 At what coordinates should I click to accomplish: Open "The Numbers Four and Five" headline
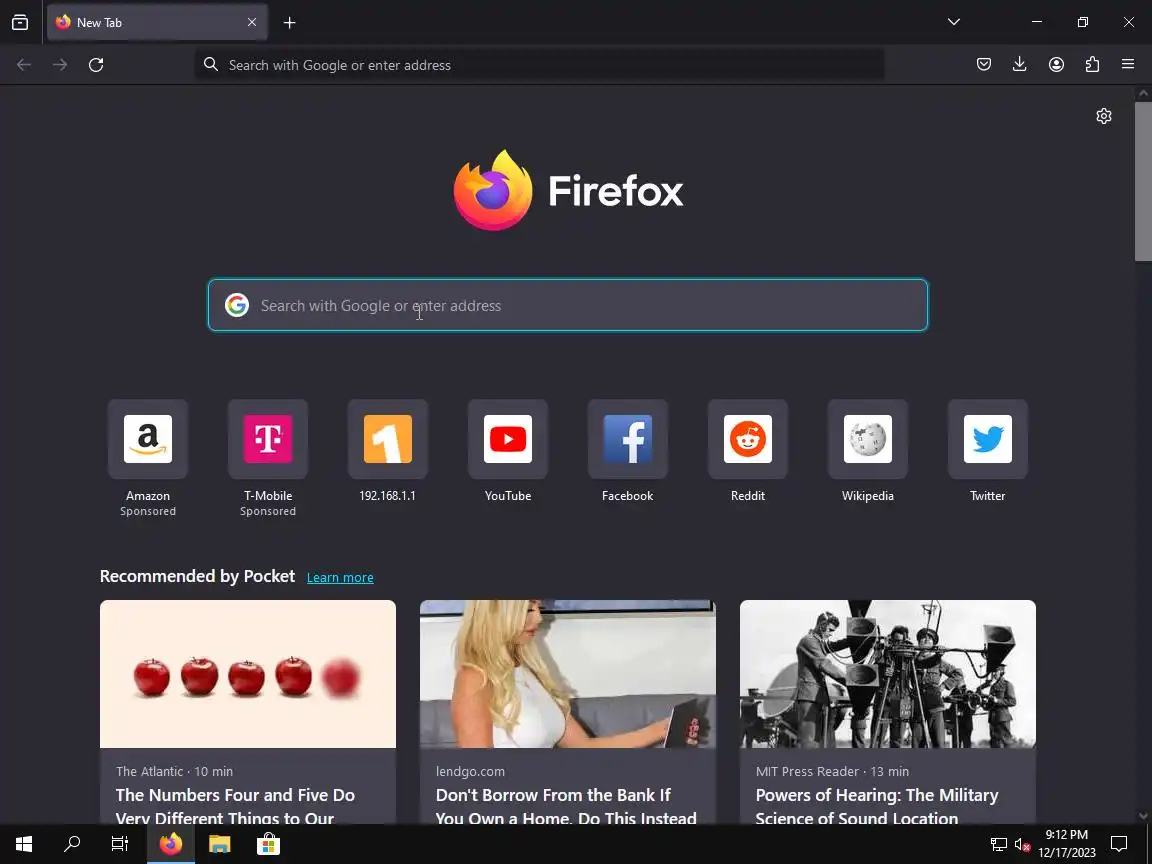coord(235,806)
